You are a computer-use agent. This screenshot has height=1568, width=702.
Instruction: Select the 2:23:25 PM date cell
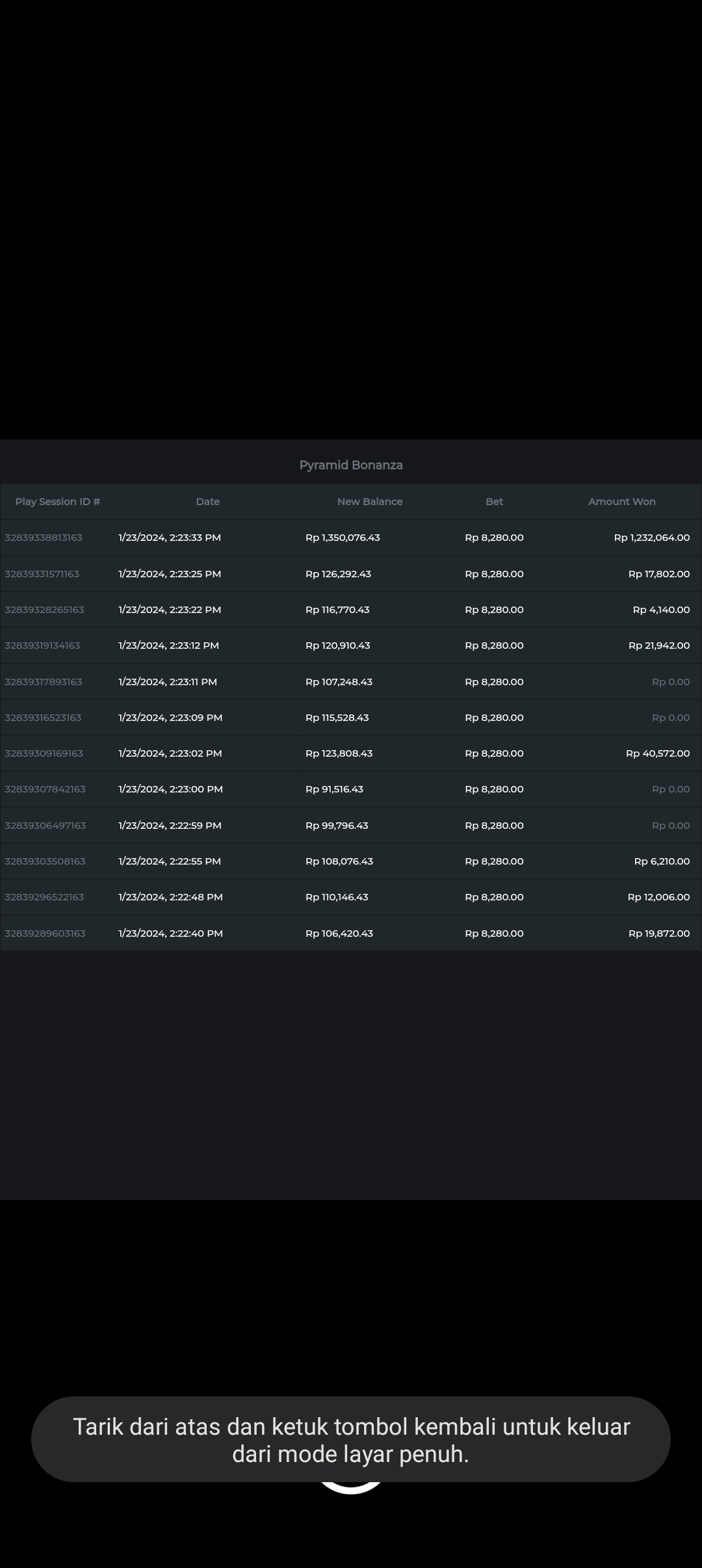click(x=170, y=574)
